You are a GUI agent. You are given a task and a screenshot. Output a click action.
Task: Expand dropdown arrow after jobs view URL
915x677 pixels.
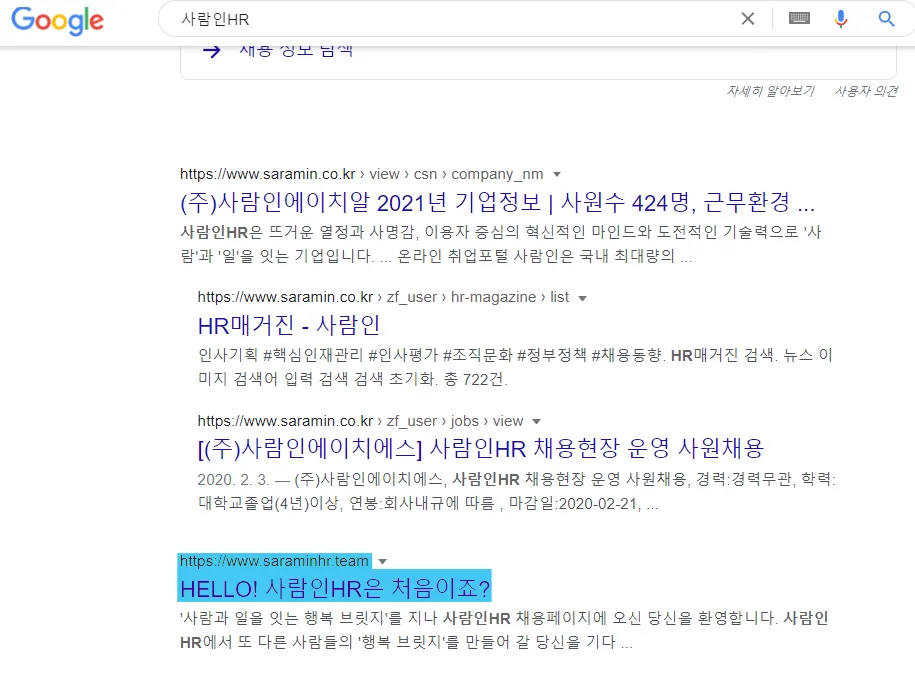click(x=536, y=421)
